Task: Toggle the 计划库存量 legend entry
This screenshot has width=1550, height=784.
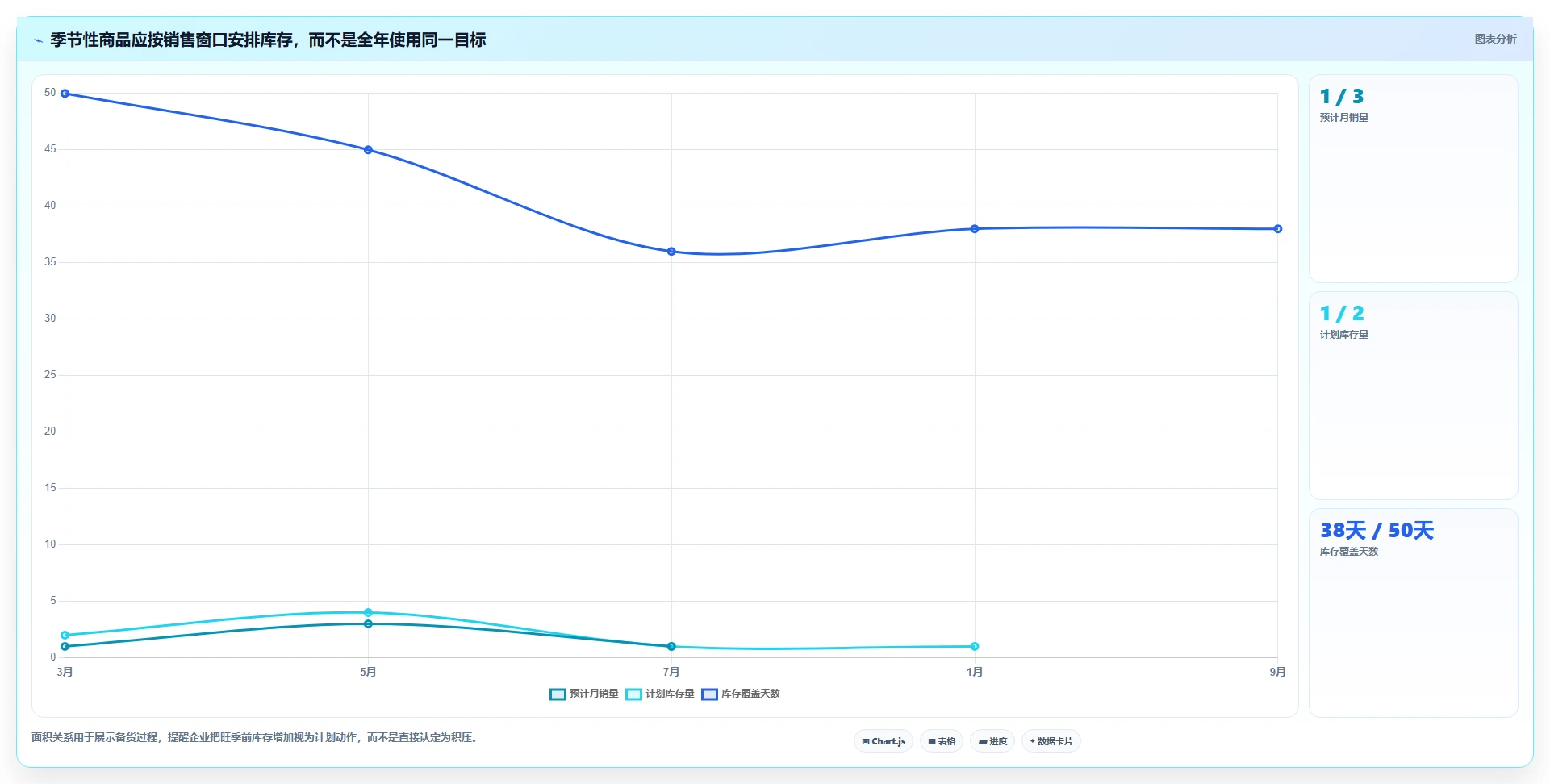Action: [x=660, y=694]
